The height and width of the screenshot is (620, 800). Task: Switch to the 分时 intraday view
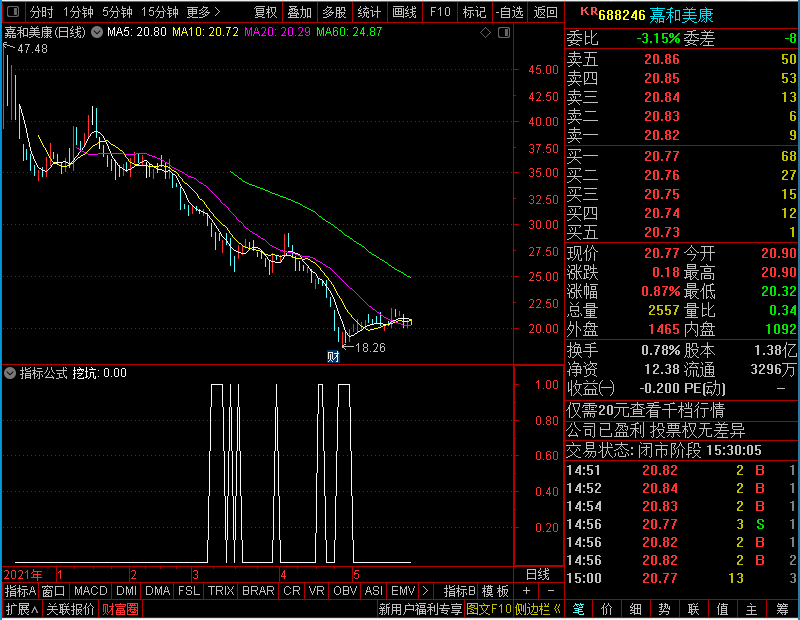point(41,12)
